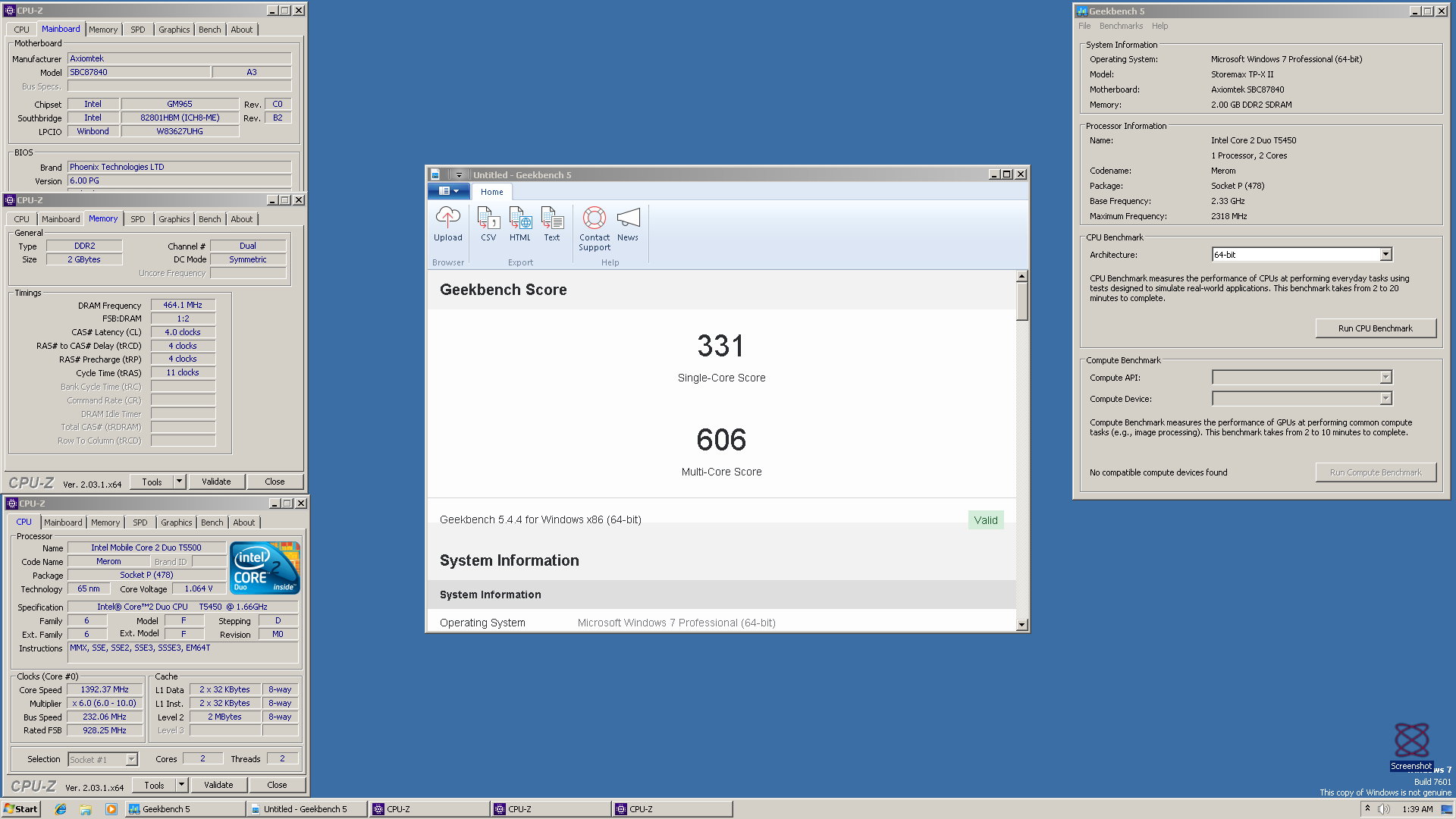Open Graphics tab in memory CPU-Z window

(x=174, y=219)
